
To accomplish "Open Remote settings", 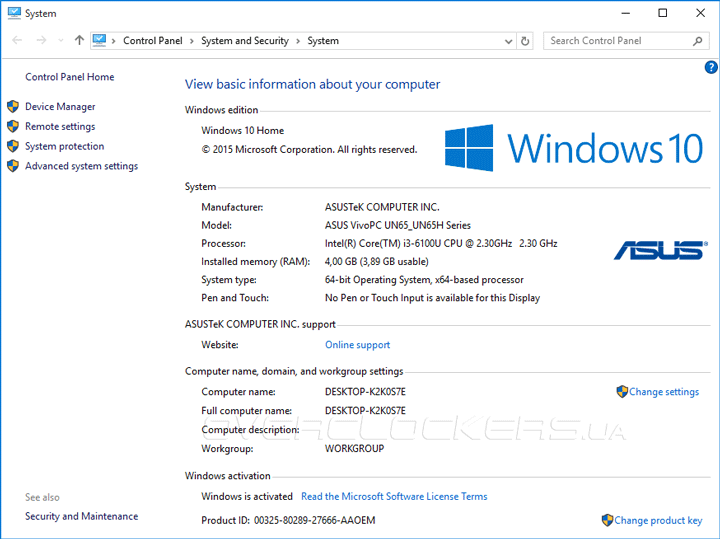I will pos(60,126).
